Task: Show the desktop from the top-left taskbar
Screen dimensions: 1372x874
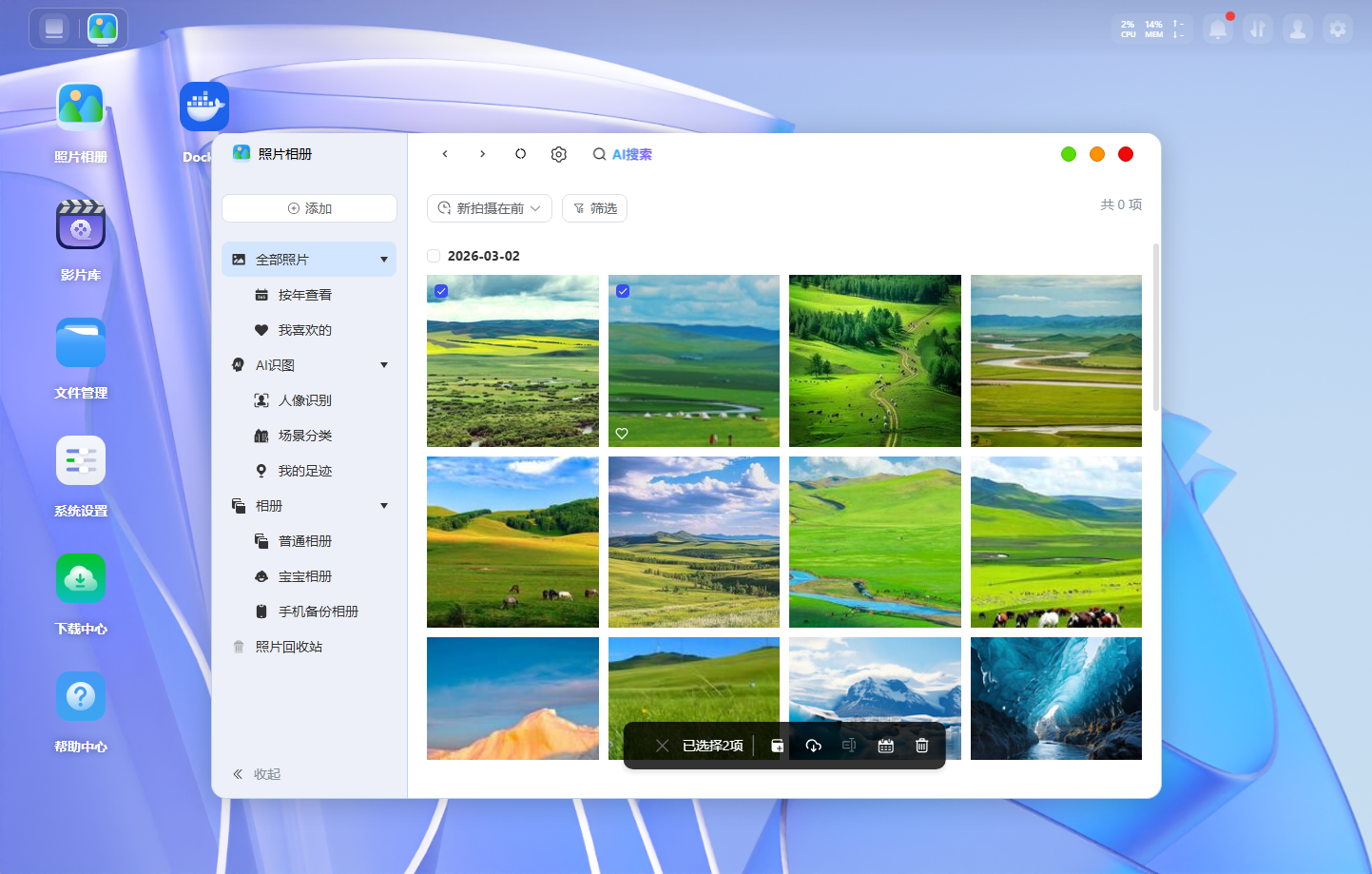Action: click(54, 29)
